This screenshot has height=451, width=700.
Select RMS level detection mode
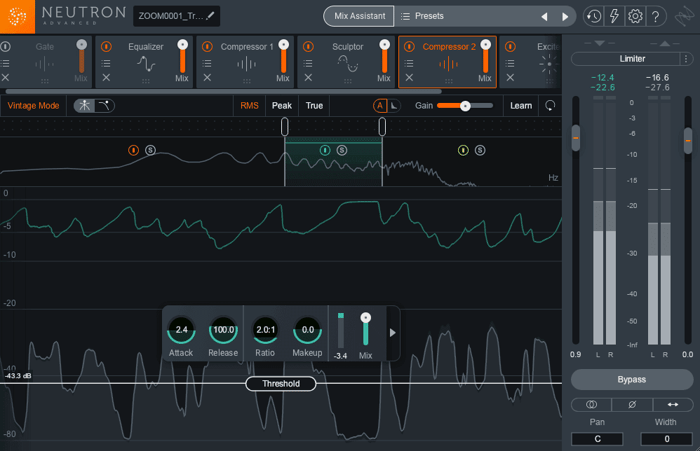(x=249, y=106)
